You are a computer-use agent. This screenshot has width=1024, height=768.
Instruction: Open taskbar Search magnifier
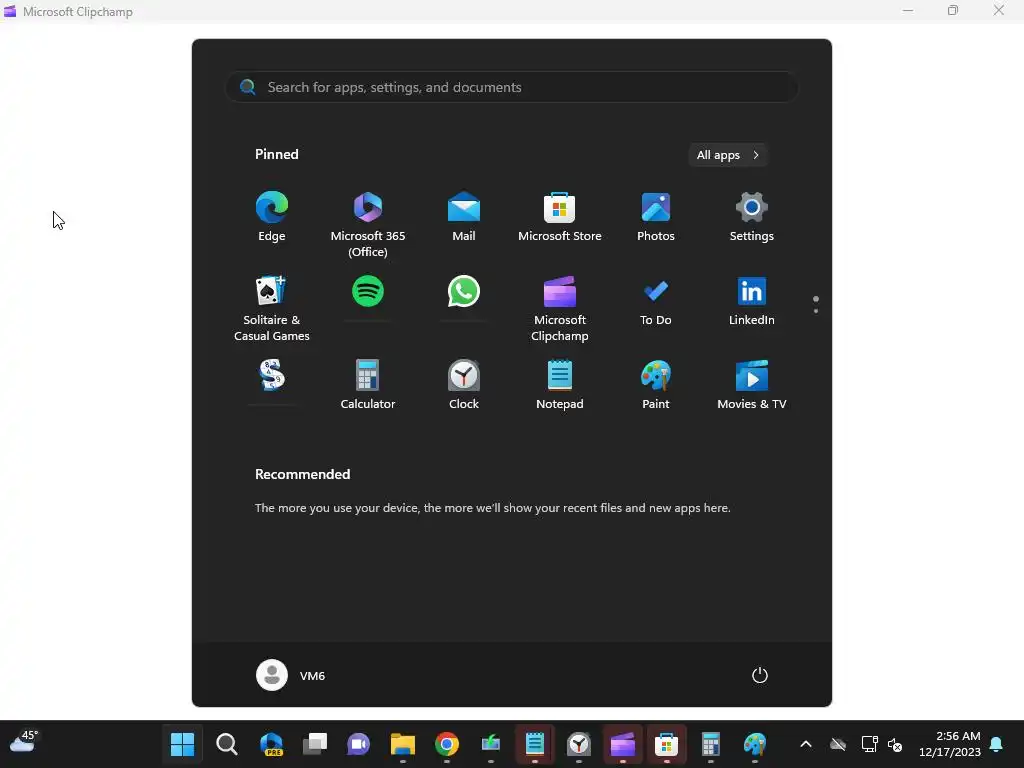[x=227, y=744]
